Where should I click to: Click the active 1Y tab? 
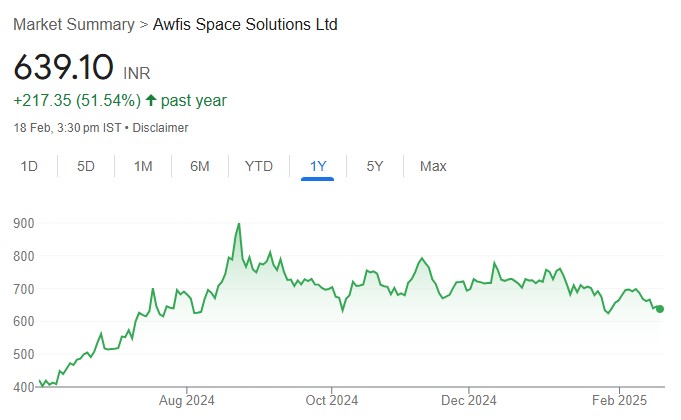(x=317, y=166)
